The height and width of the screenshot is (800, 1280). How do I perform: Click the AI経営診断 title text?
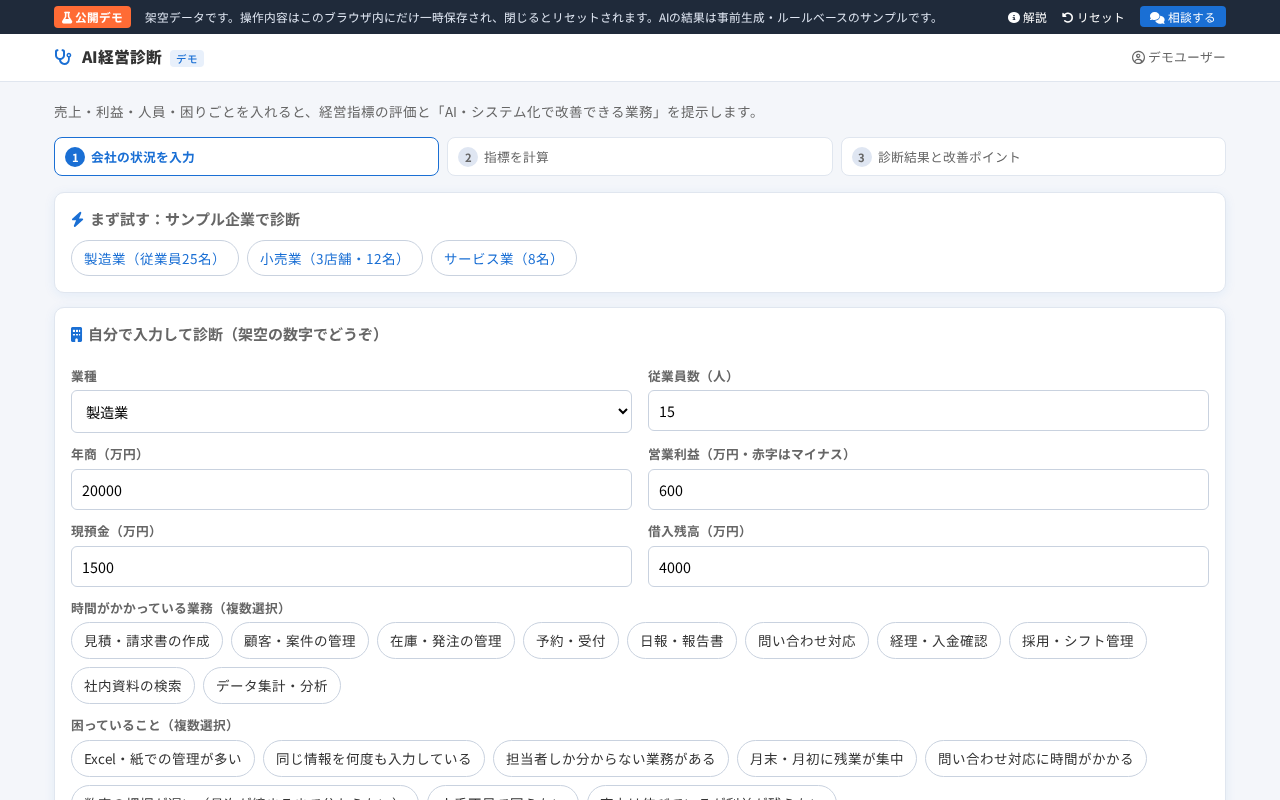click(122, 57)
